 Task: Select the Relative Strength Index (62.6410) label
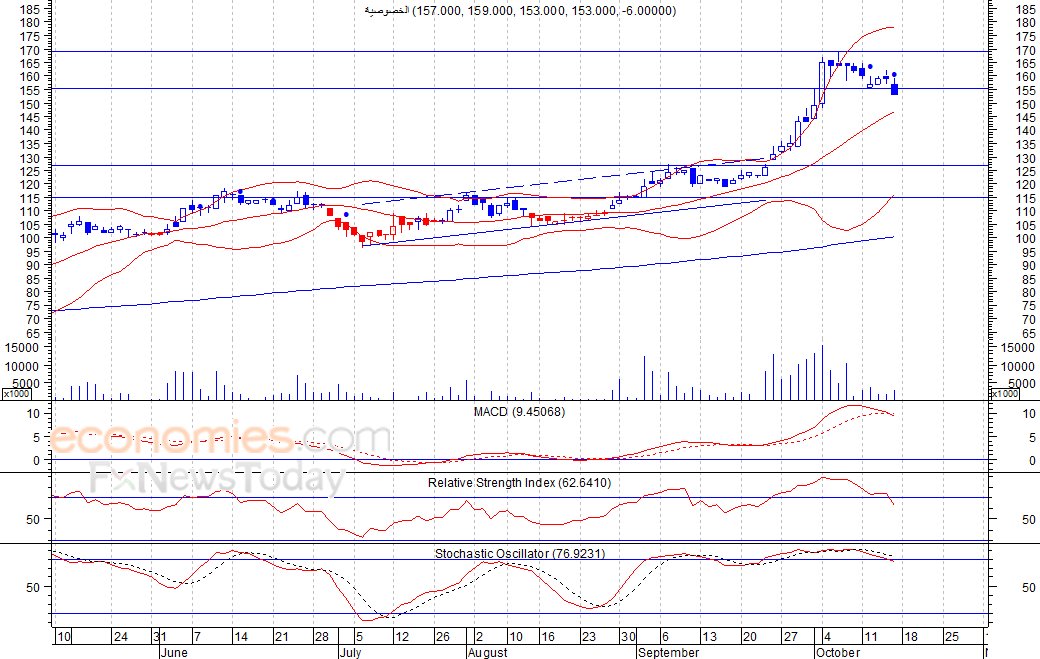click(519, 483)
